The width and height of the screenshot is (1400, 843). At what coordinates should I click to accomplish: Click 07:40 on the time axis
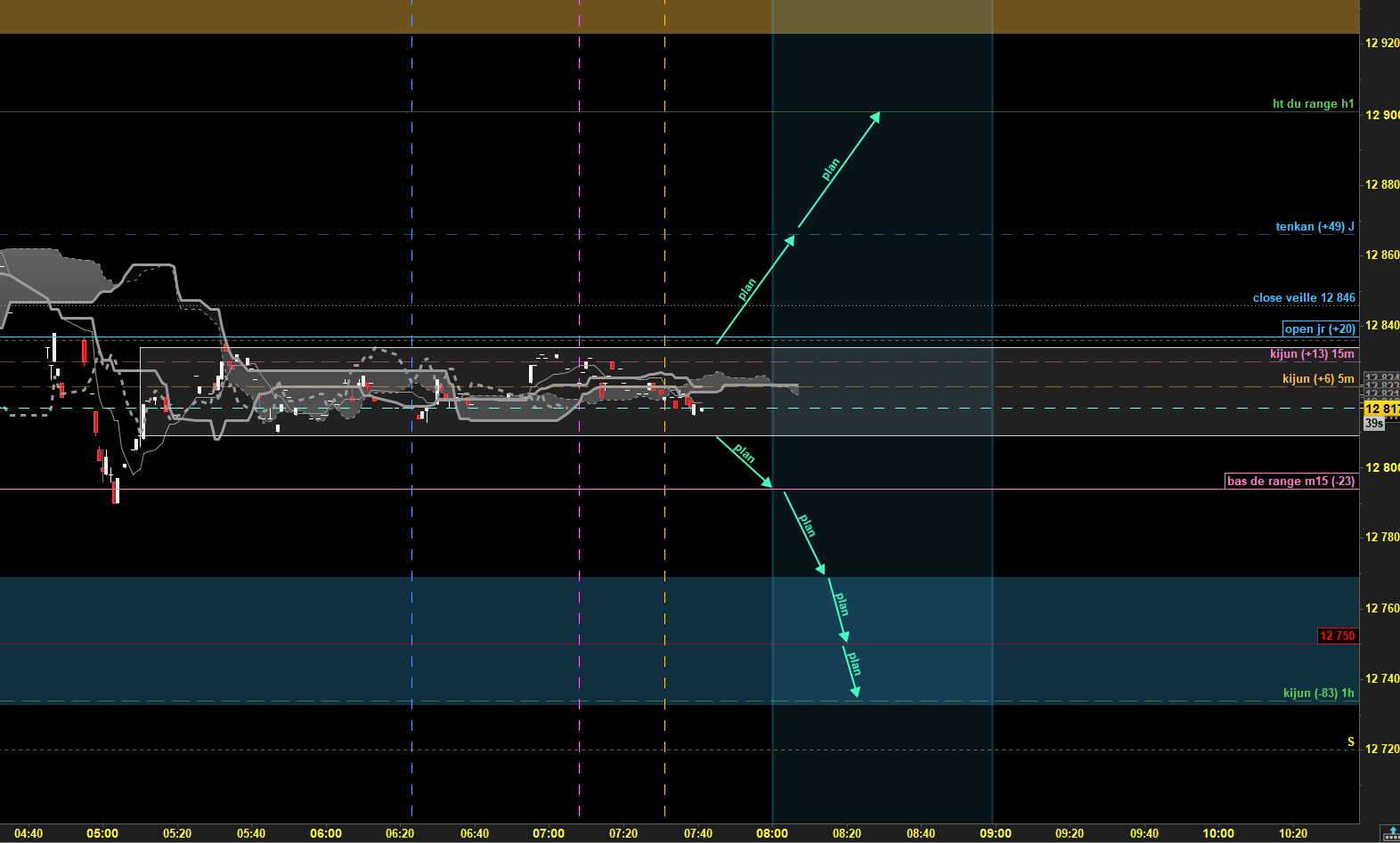coord(698,833)
